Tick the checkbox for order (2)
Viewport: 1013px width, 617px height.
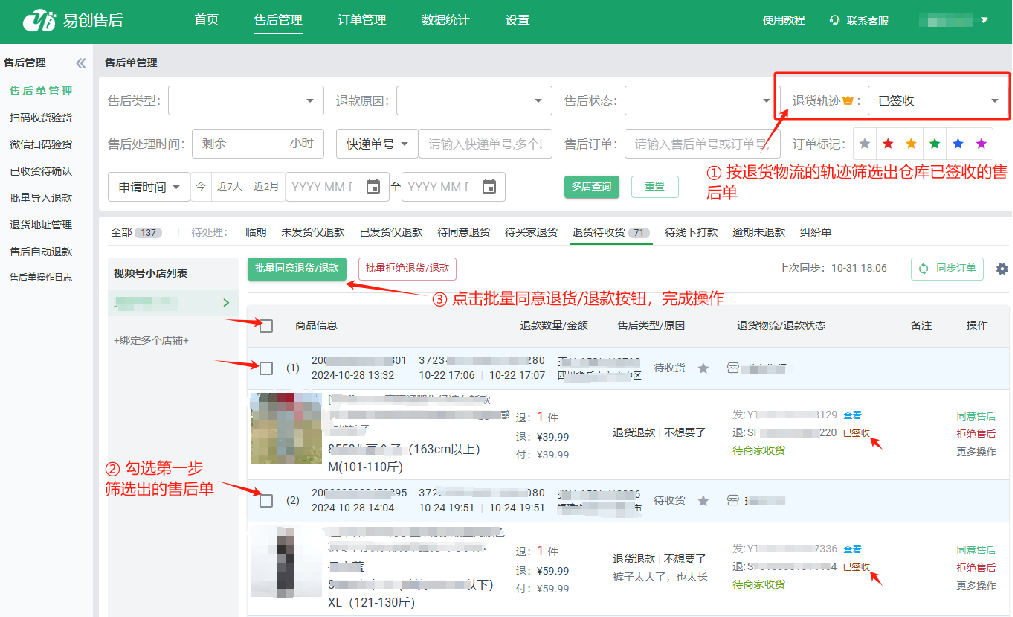[266, 500]
